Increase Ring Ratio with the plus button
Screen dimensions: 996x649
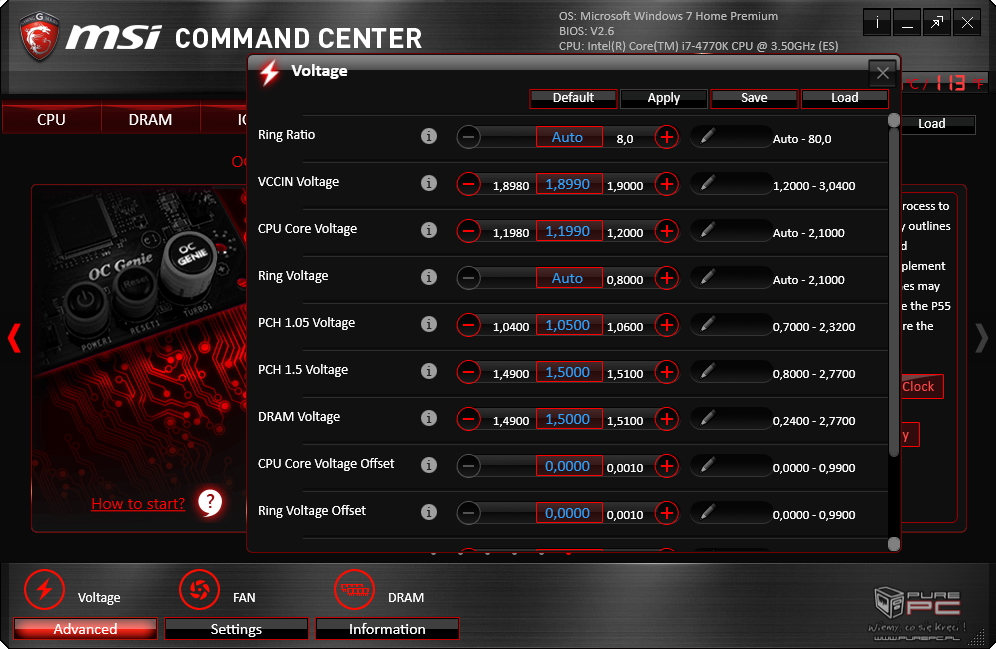pos(666,137)
